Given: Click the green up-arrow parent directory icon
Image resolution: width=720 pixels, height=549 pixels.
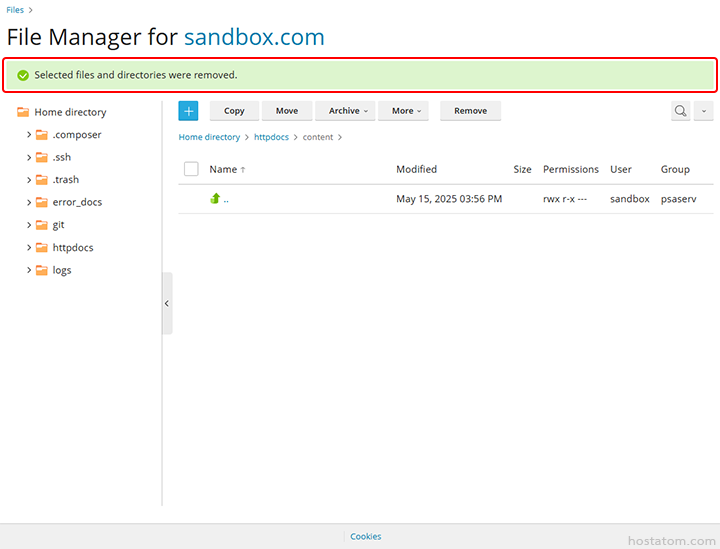Looking at the screenshot, I should [x=215, y=199].
